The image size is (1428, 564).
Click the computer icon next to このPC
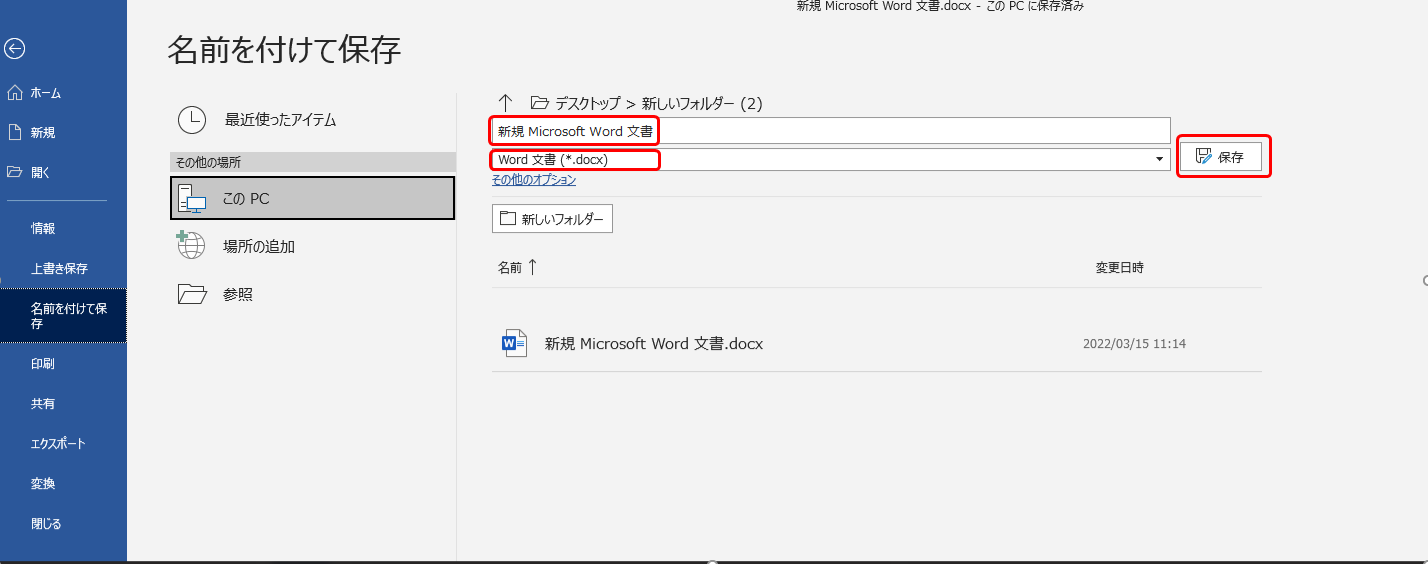click(191, 199)
